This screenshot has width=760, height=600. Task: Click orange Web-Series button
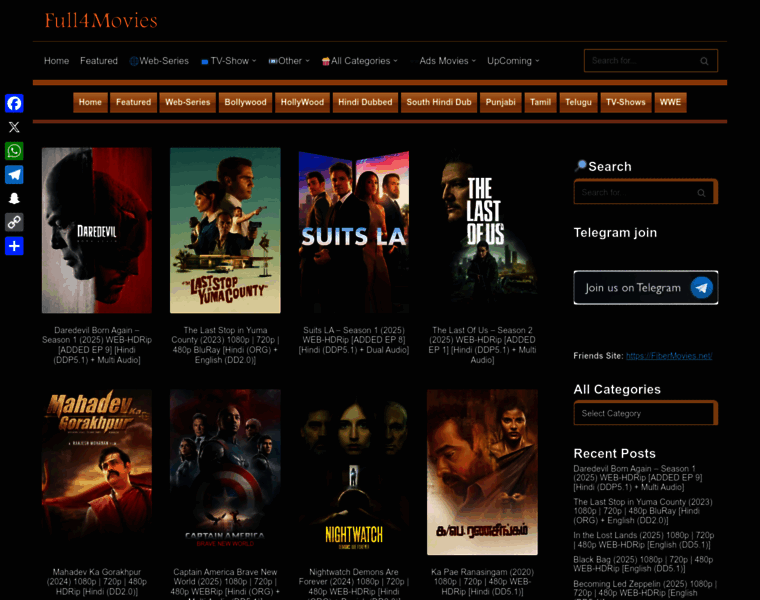pyautogui.click(x=188, y=102)
